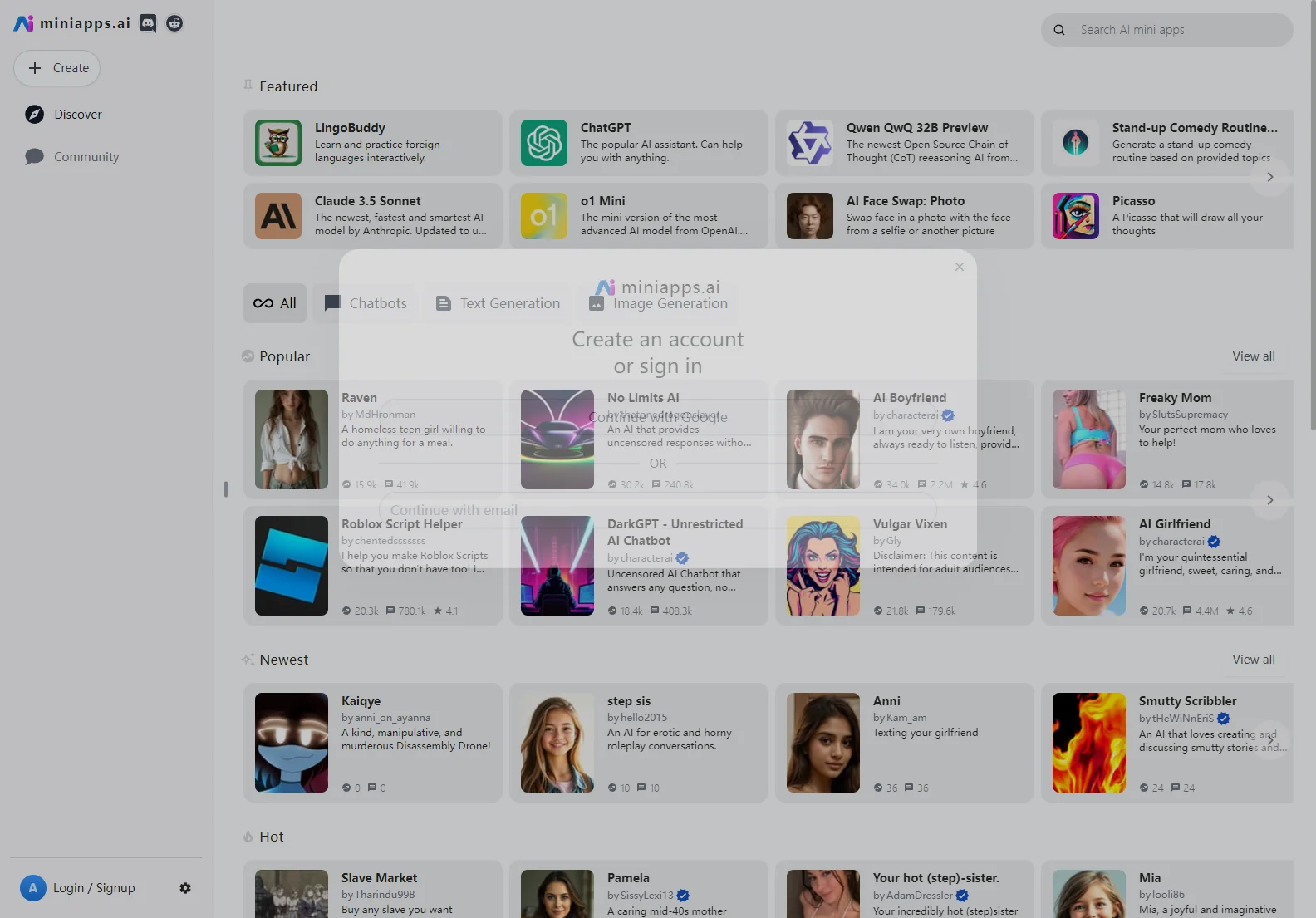The width and height of the screenshot is (1316, 918).
Task: Click the Newest sparkle section icon
Action: (248, 660)
